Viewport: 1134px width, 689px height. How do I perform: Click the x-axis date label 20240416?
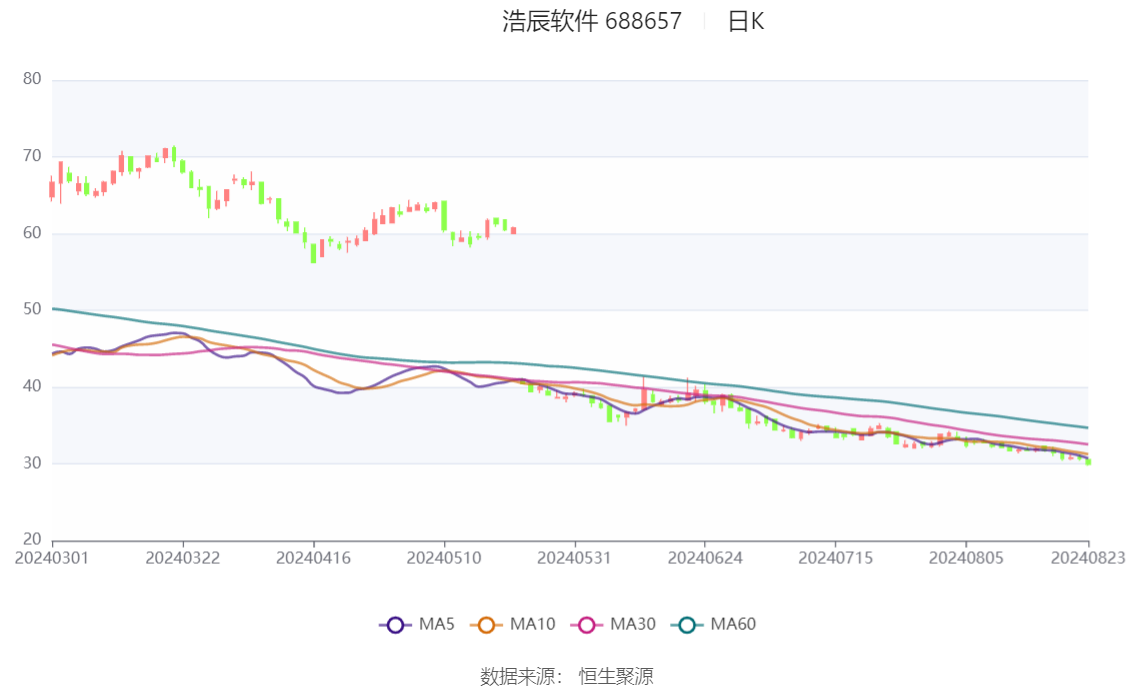pyautogui.click(x=313, y=558)
